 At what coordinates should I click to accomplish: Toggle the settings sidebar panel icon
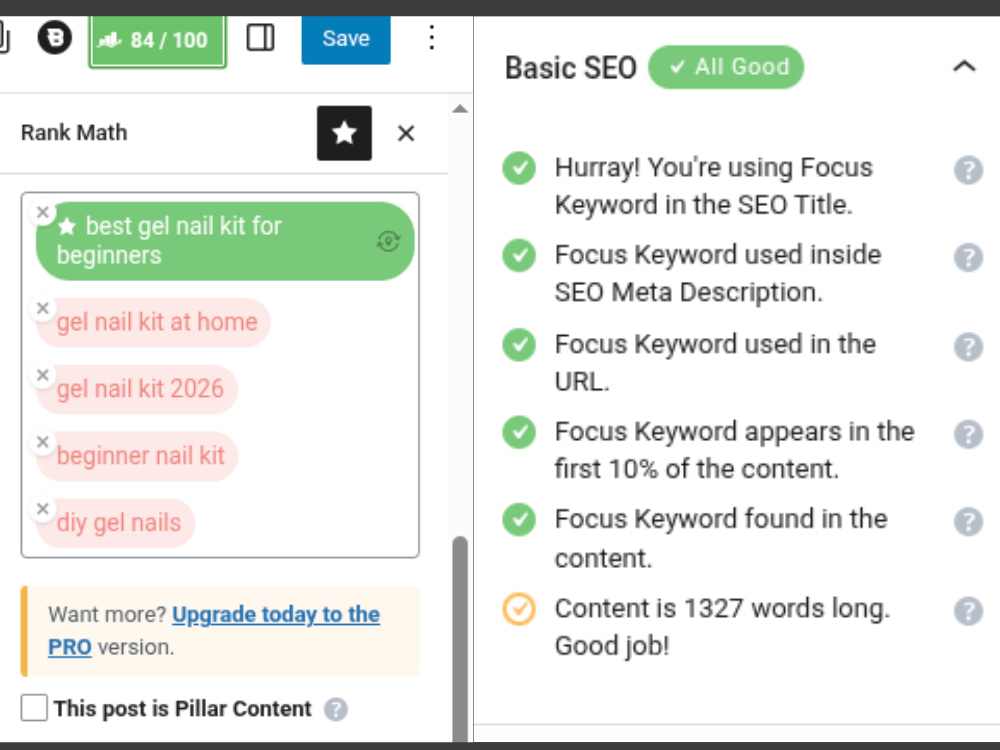[260, 38]
